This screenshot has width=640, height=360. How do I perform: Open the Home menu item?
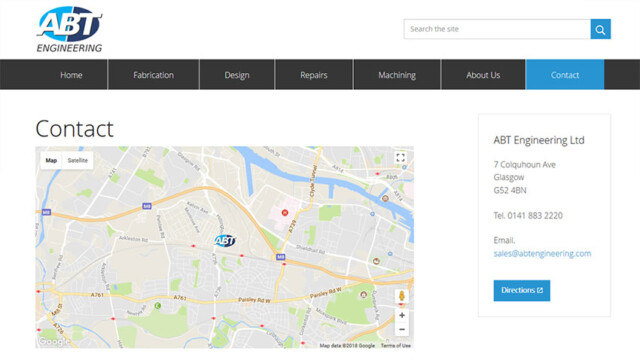[x=71, y=75]
